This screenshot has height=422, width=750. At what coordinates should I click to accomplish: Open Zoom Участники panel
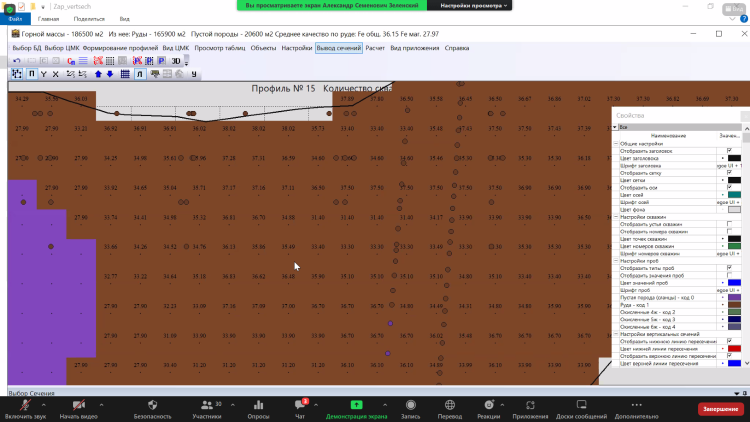[x=206, y=408]
